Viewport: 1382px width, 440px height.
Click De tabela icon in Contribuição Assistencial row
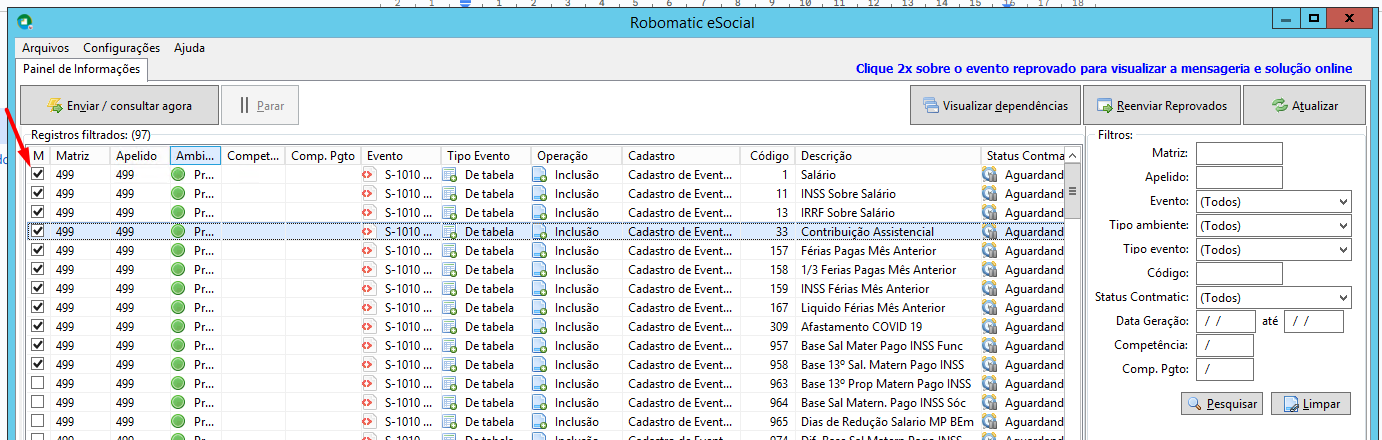point(450,231)
